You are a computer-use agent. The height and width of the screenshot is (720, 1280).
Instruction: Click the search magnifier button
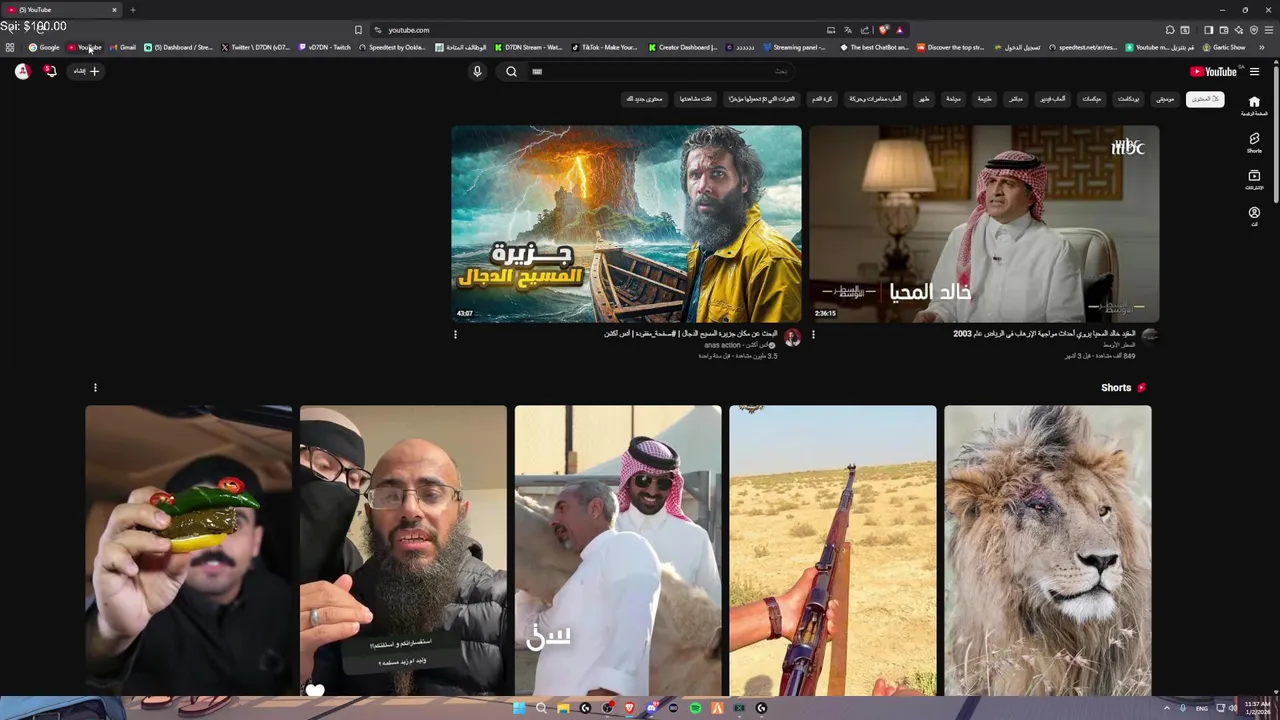coord(511,71)
